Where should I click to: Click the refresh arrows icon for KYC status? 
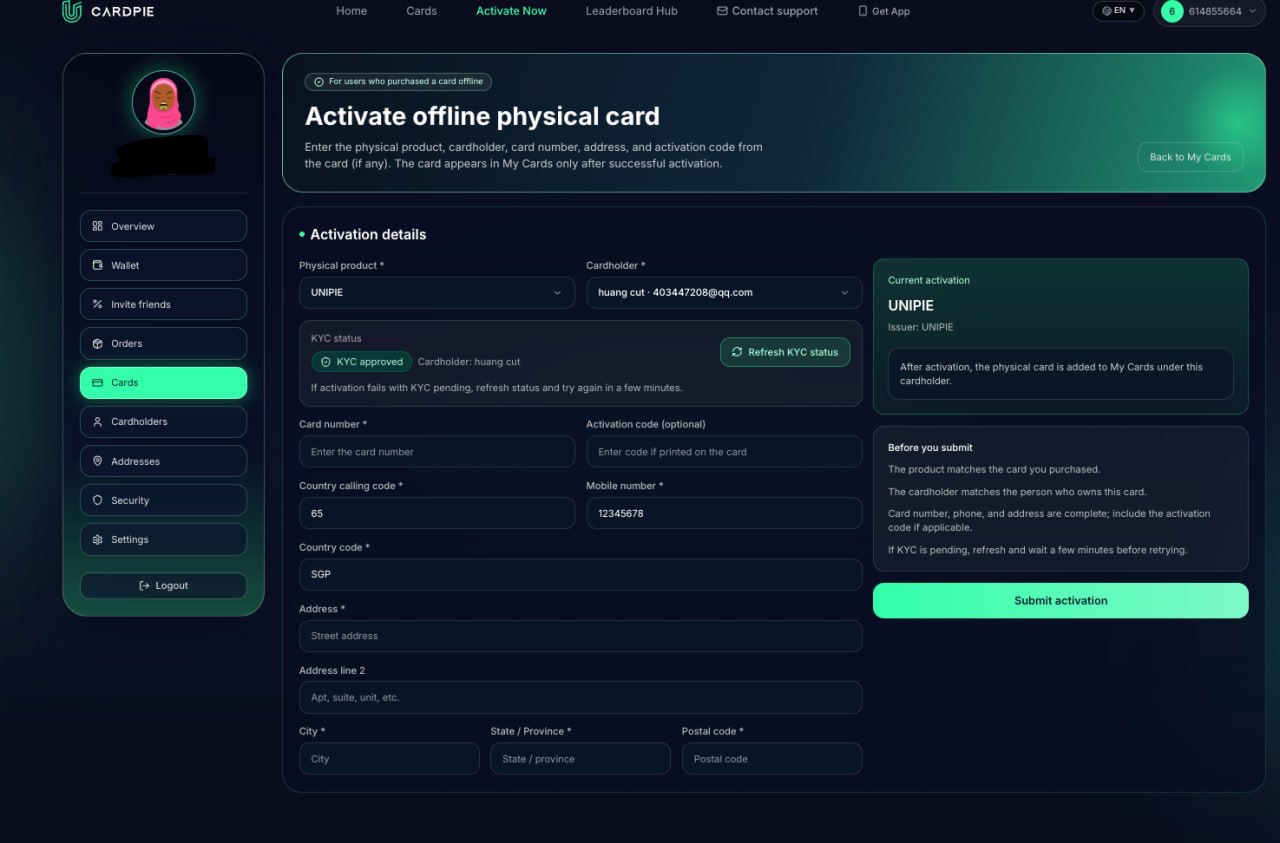point(737,352)
